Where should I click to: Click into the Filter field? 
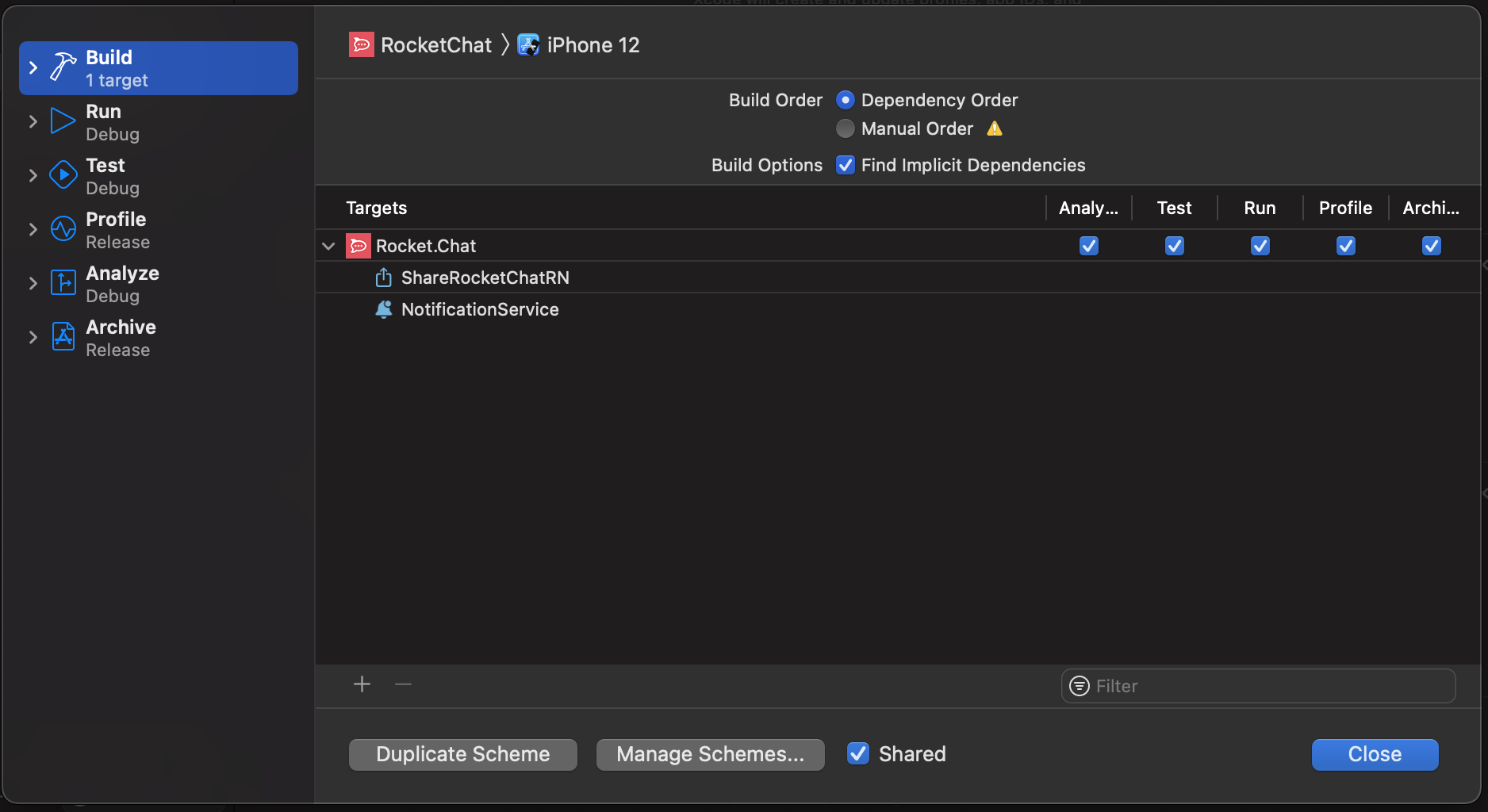(1259, 686)
